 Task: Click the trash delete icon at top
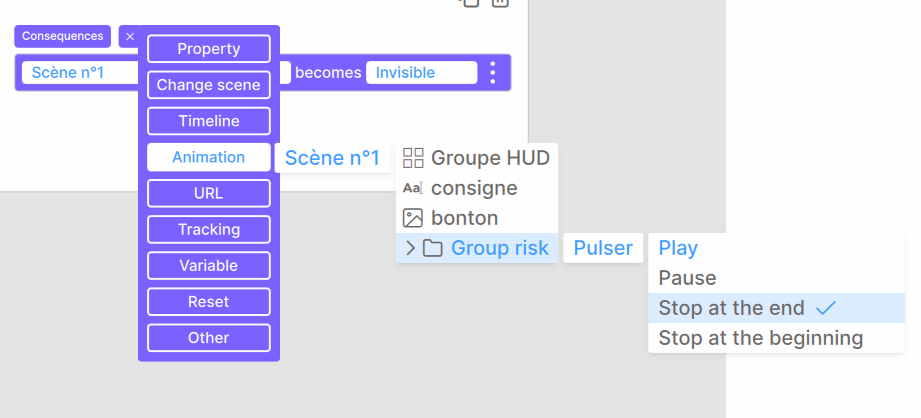[500, 3]
